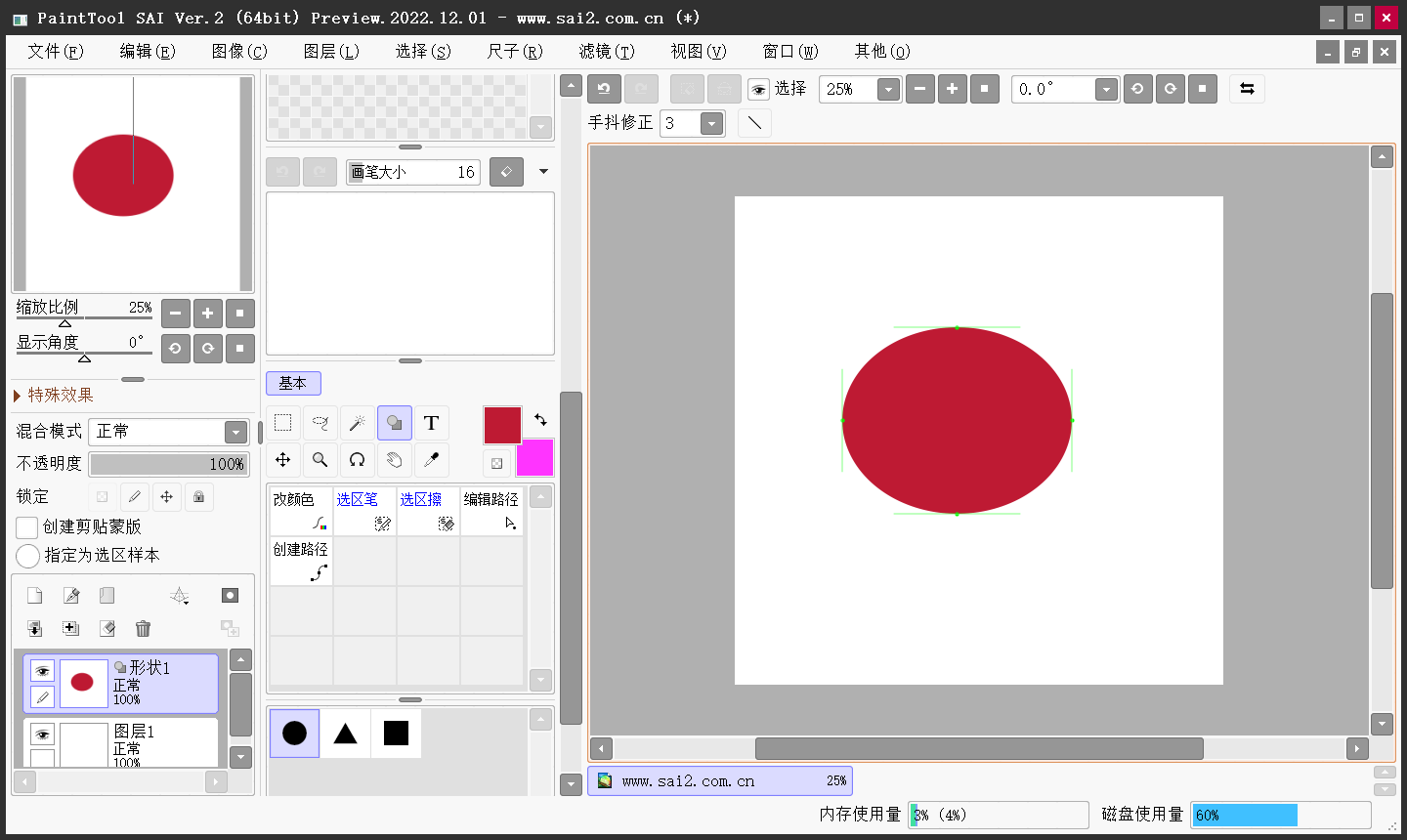Viewport: 1407px width, 840px height.
Task: Click the clear layer eraser icon
Action: click(x=107, y=629)
